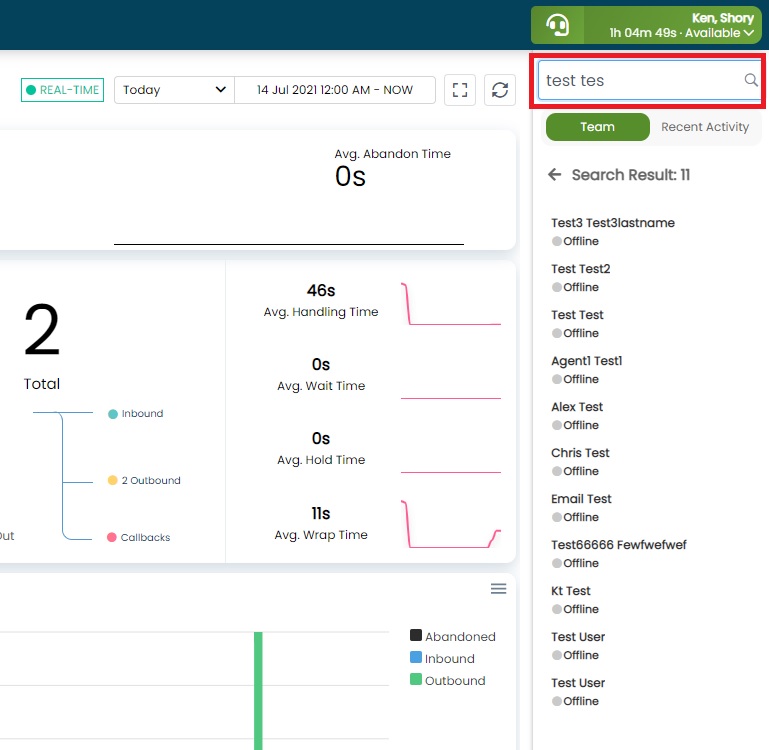Select agent Kt Test
This screenshot has height=750, width=769.
tap(570, 591)
